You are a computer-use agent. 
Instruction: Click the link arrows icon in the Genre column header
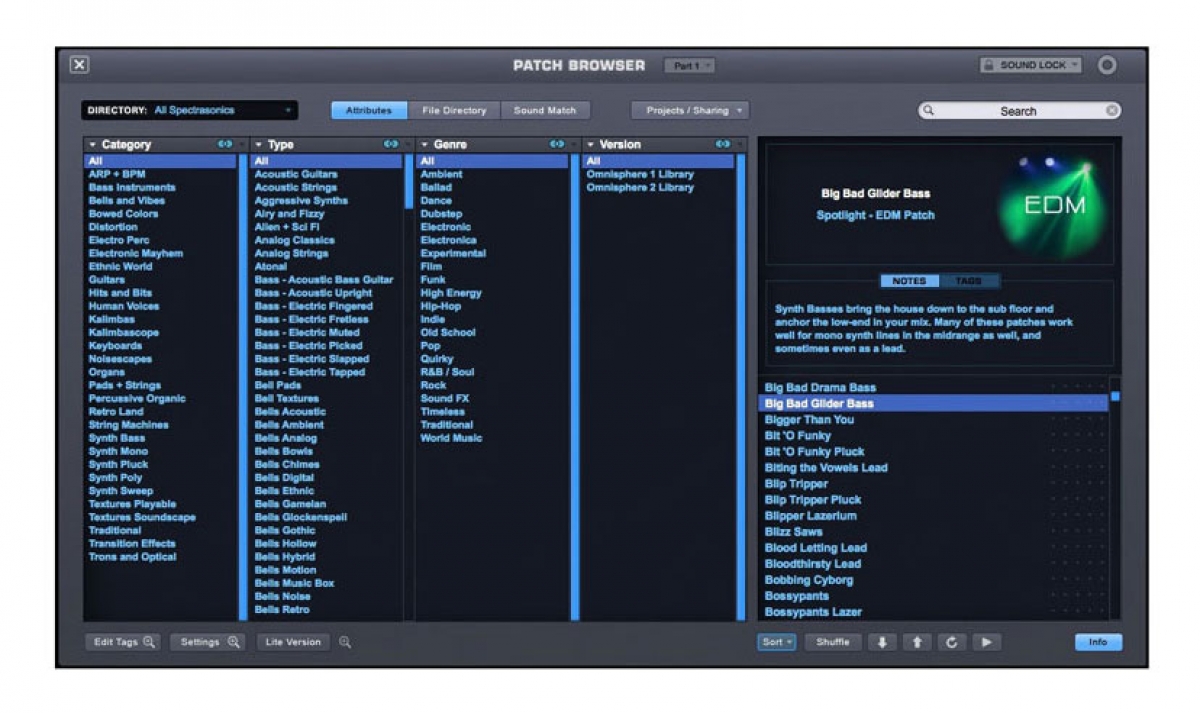coord(557,144)
